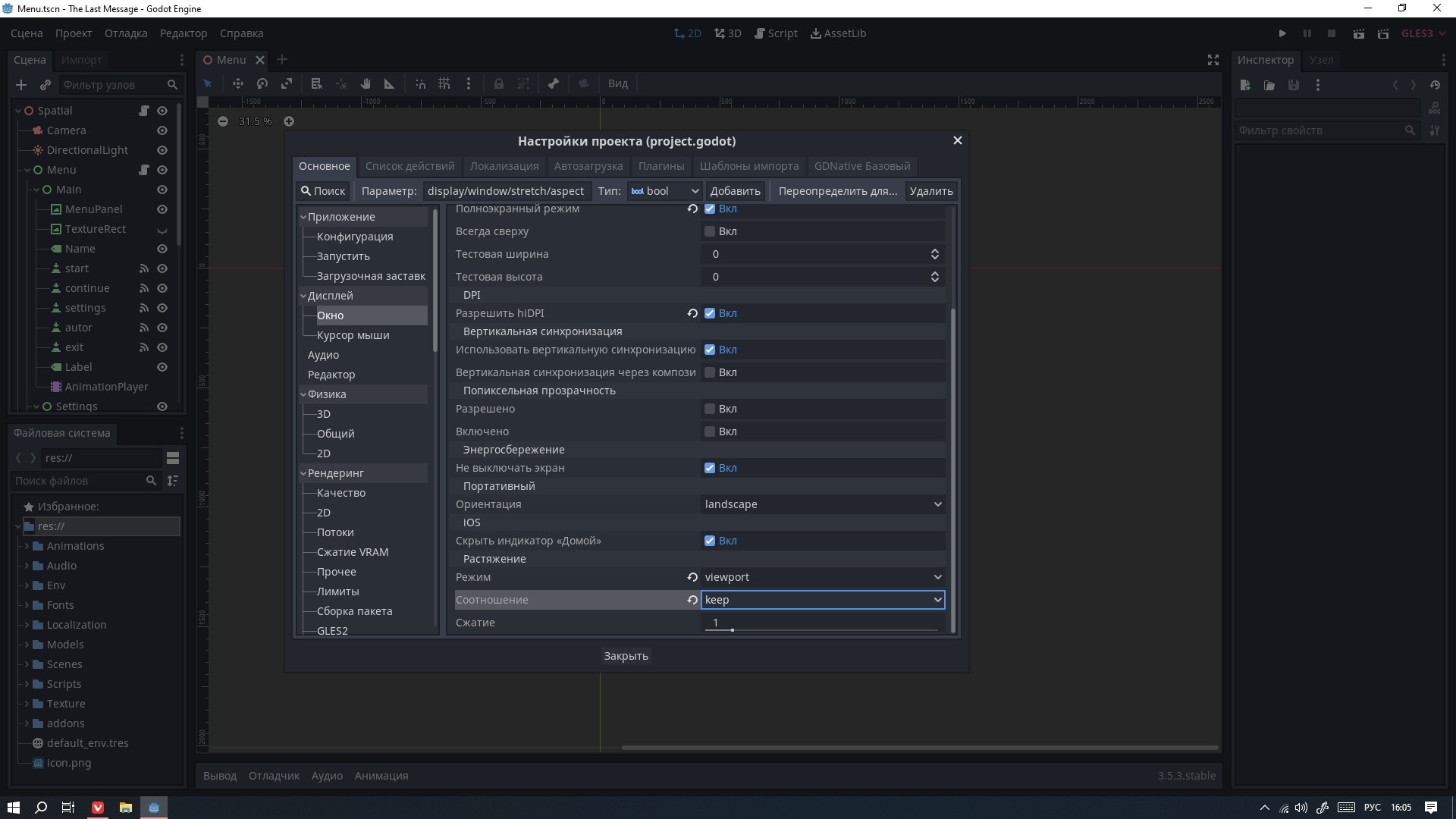Expand the Animations folder
Screen dimensions: 1456x819
point(27,546)
